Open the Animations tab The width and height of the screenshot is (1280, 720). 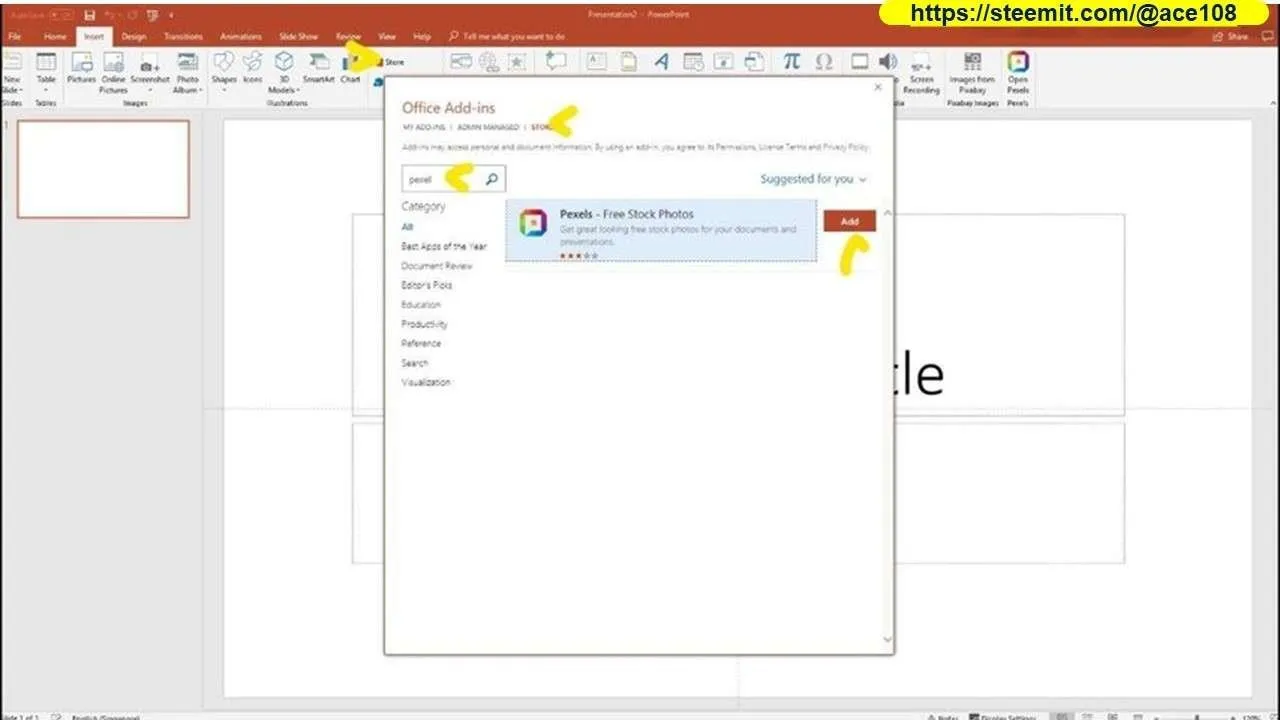point(240,37)
